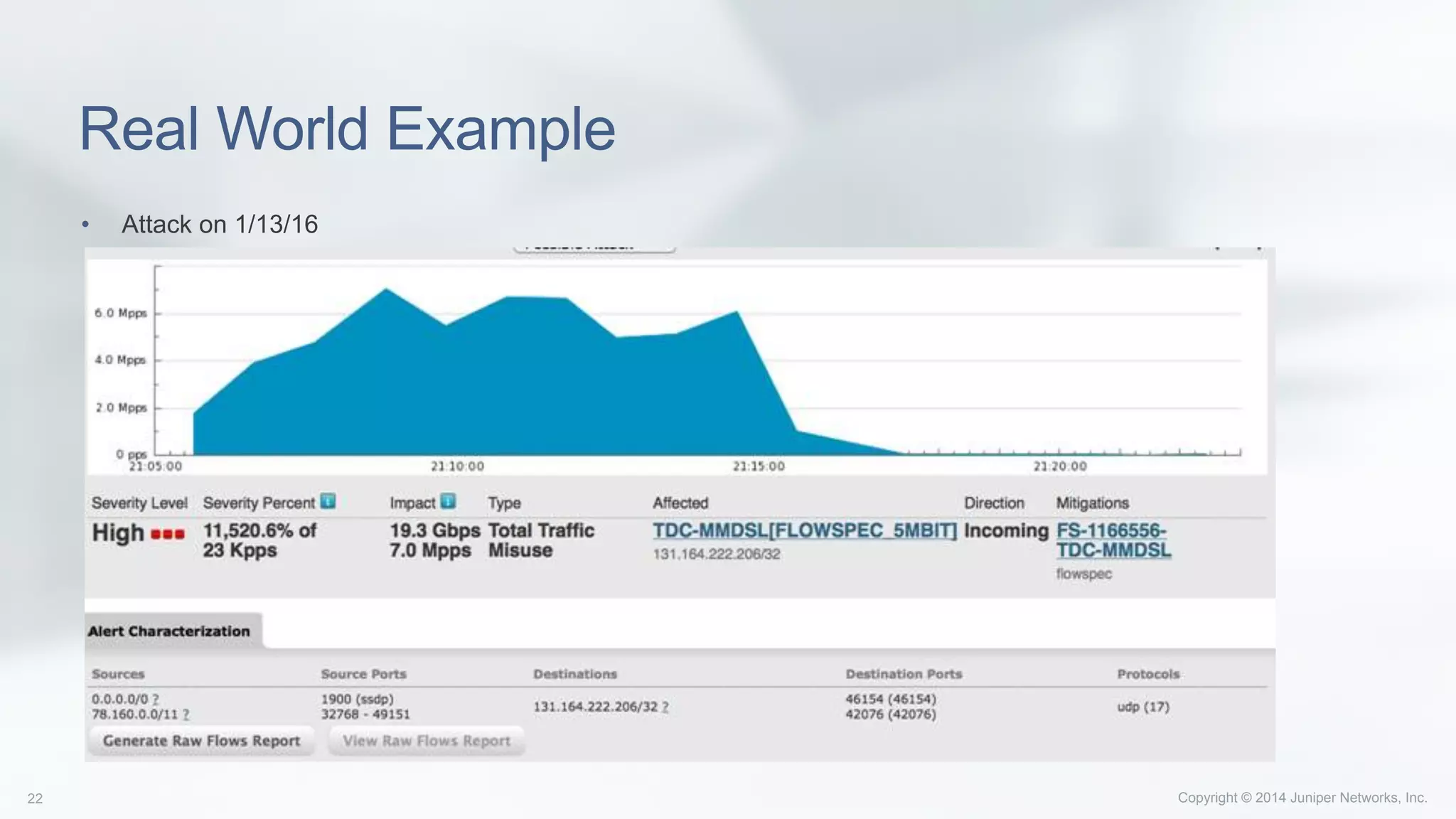This screenshot has height=819, width=1456.
Task: Click the 'Attack on 1/13/16' bullet text
Action: (220, 225)
